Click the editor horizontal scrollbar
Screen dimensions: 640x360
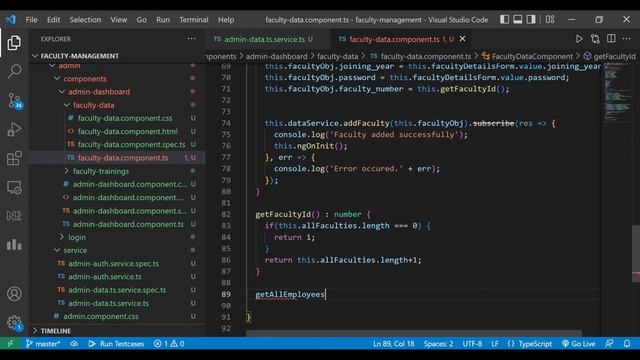[414, 334]
